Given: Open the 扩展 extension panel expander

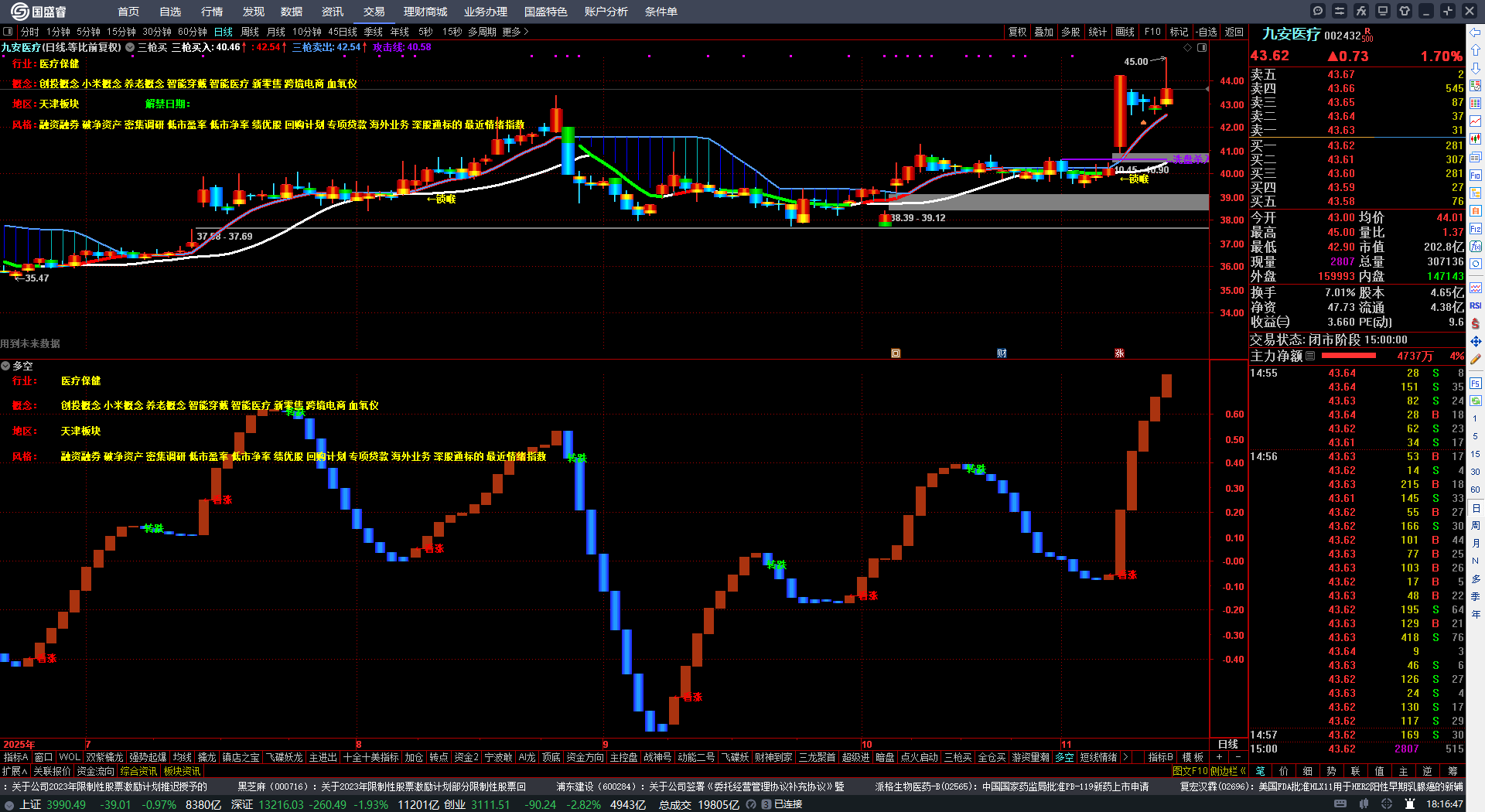Looking at the screenshot, I should [15, 771].
